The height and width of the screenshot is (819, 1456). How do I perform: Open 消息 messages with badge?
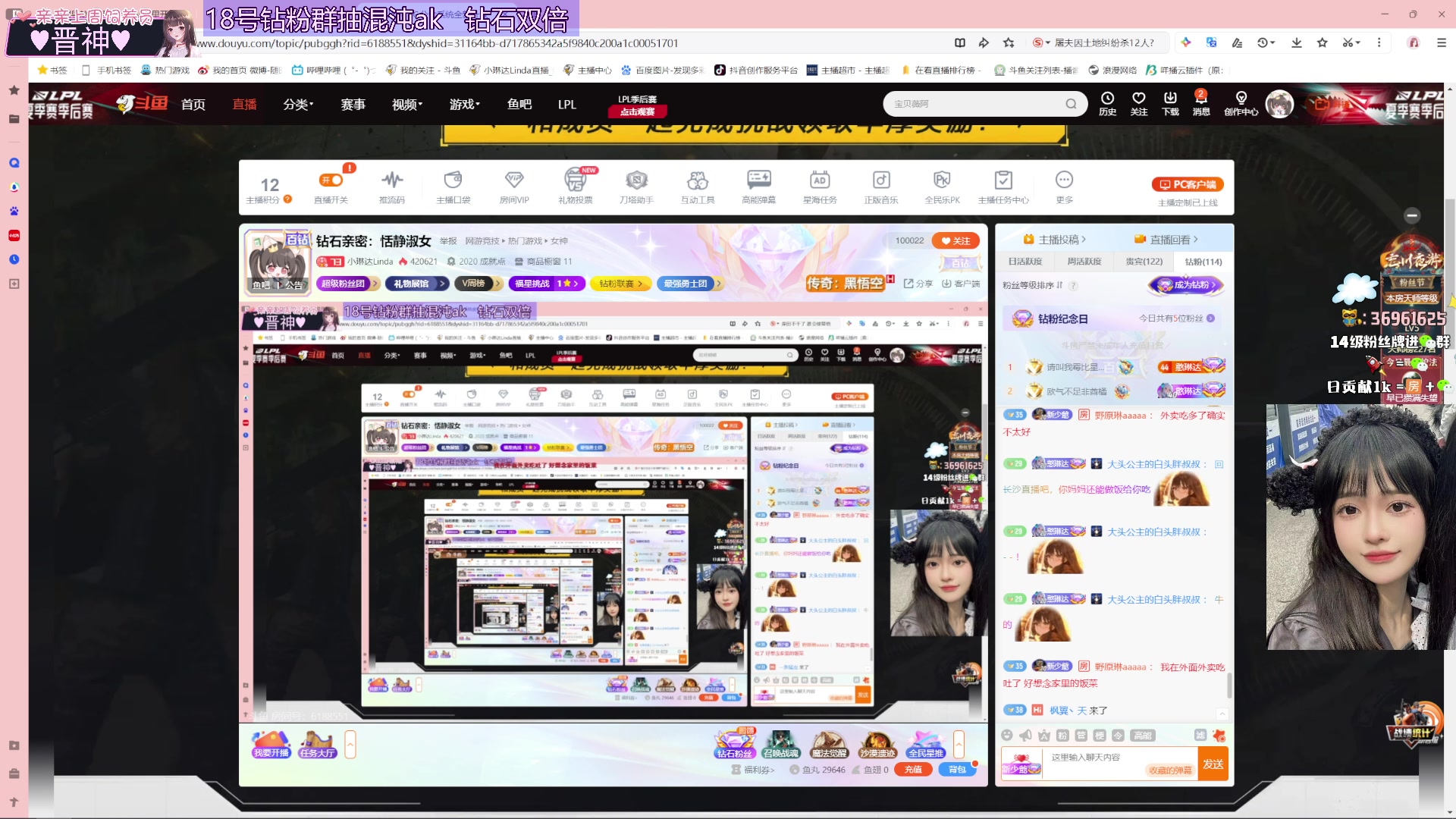point(1201,104)
